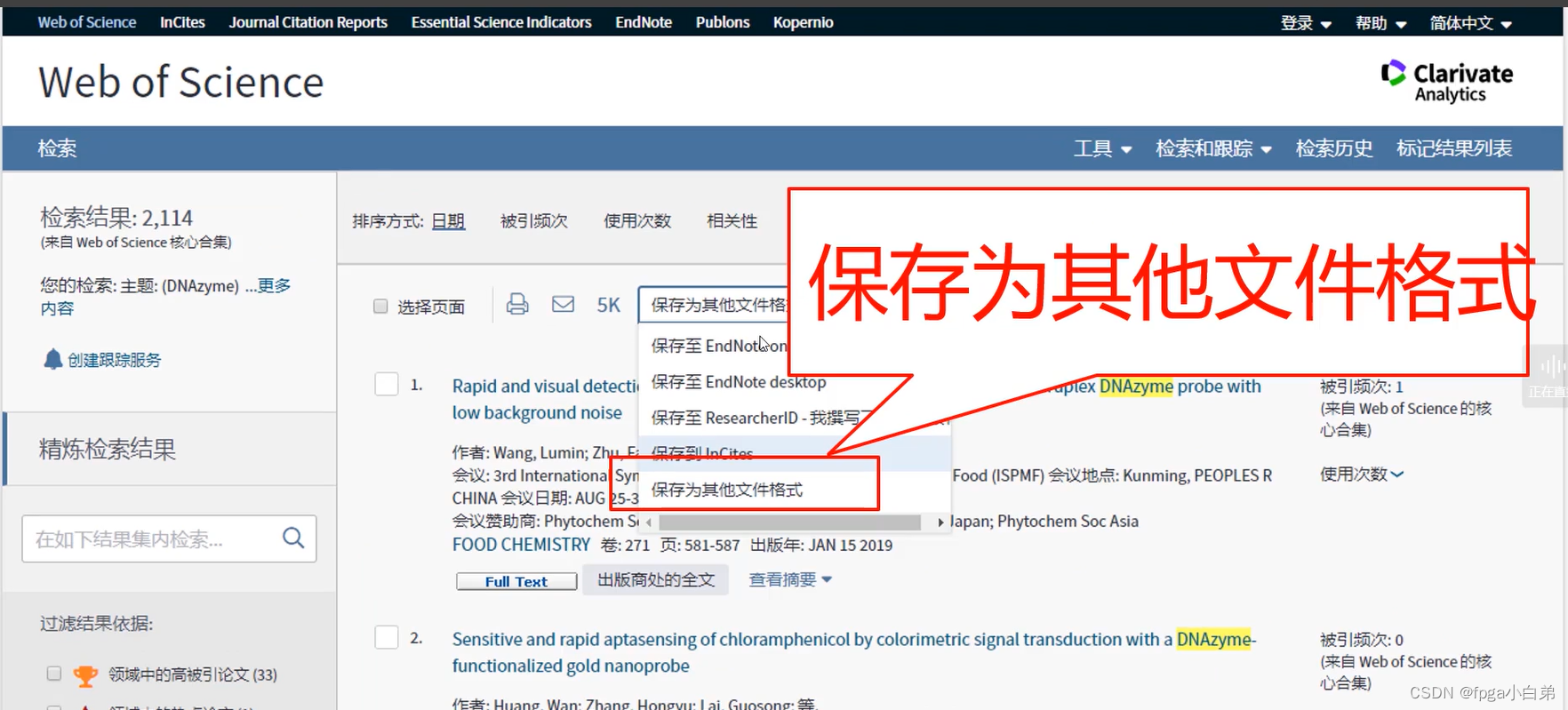This screenshot has height=710, width=1568.
Task: Click Web of Science top navigation link
Action: click(86, 22)
